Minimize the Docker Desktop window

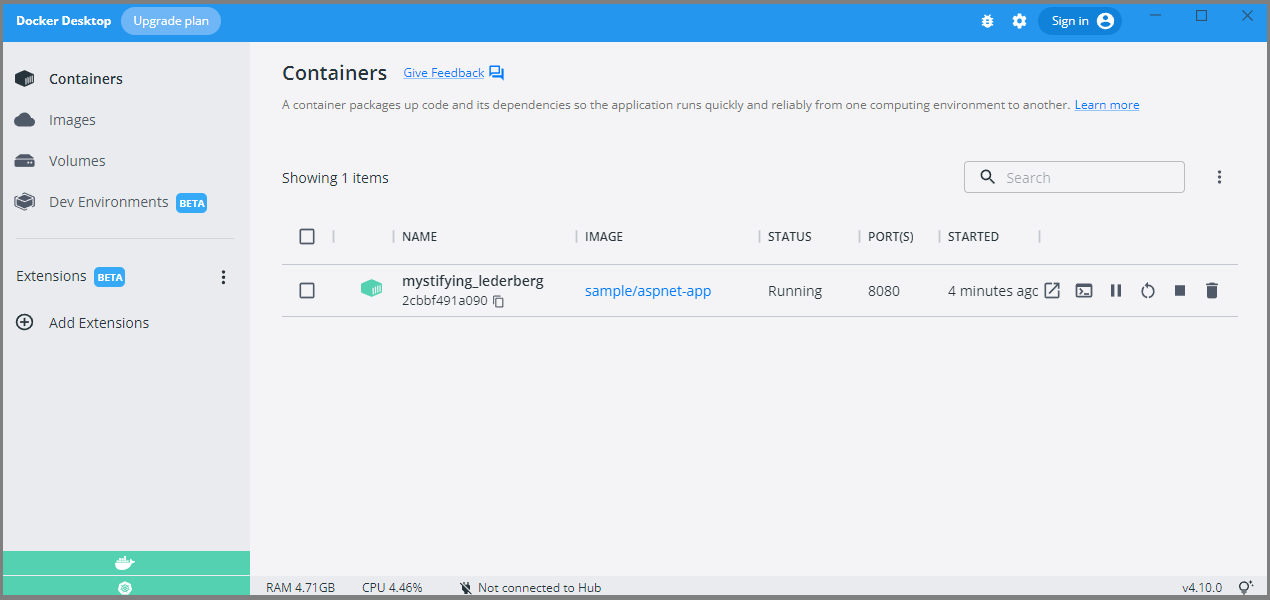click(1157, 16)
